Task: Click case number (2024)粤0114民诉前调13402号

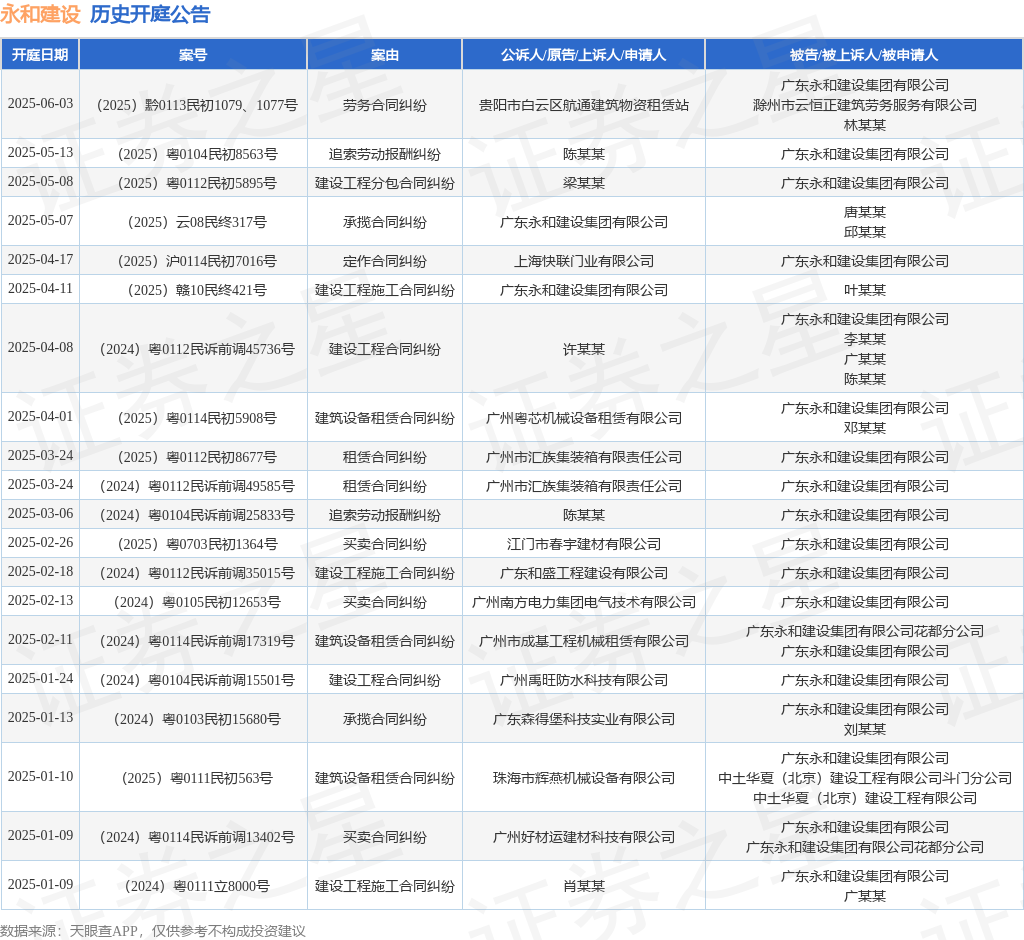Action: click(197, 837)
